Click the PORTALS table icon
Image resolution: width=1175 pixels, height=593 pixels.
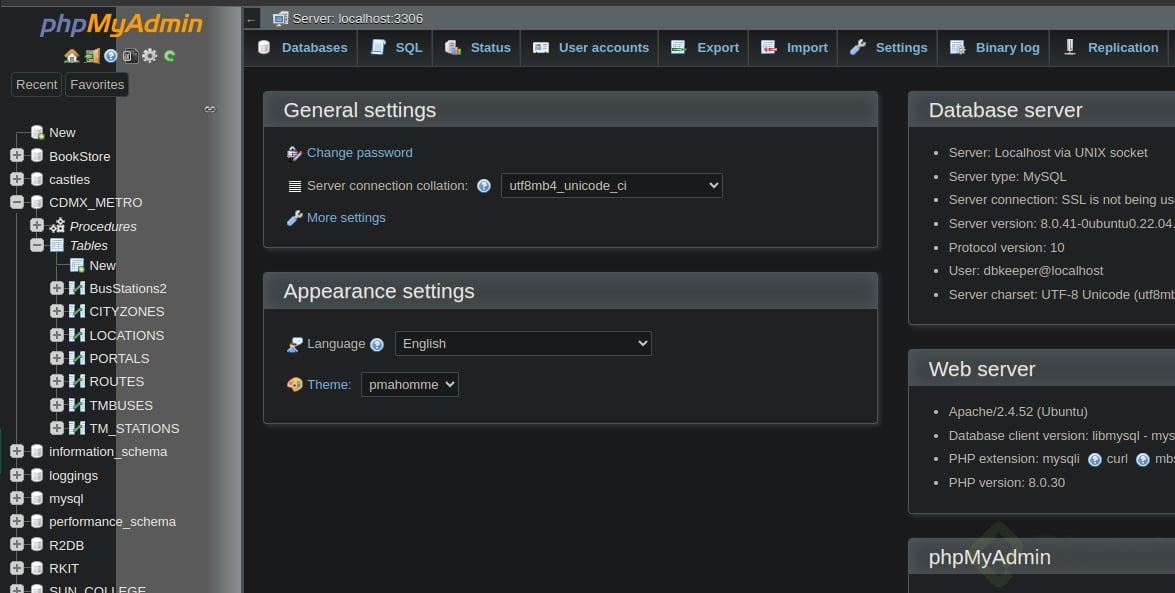pos(76,358)
